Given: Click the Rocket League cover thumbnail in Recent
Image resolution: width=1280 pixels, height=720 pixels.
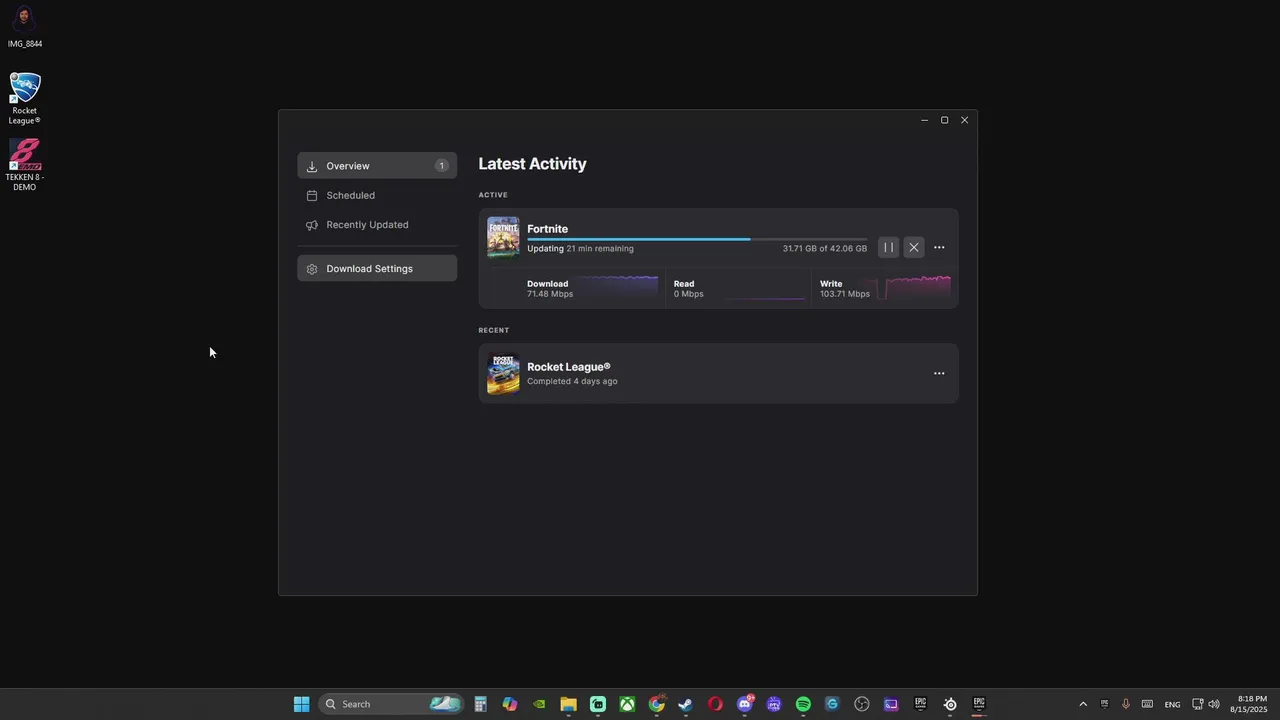Looking at the screenshot, I should (x=503, y=373).
